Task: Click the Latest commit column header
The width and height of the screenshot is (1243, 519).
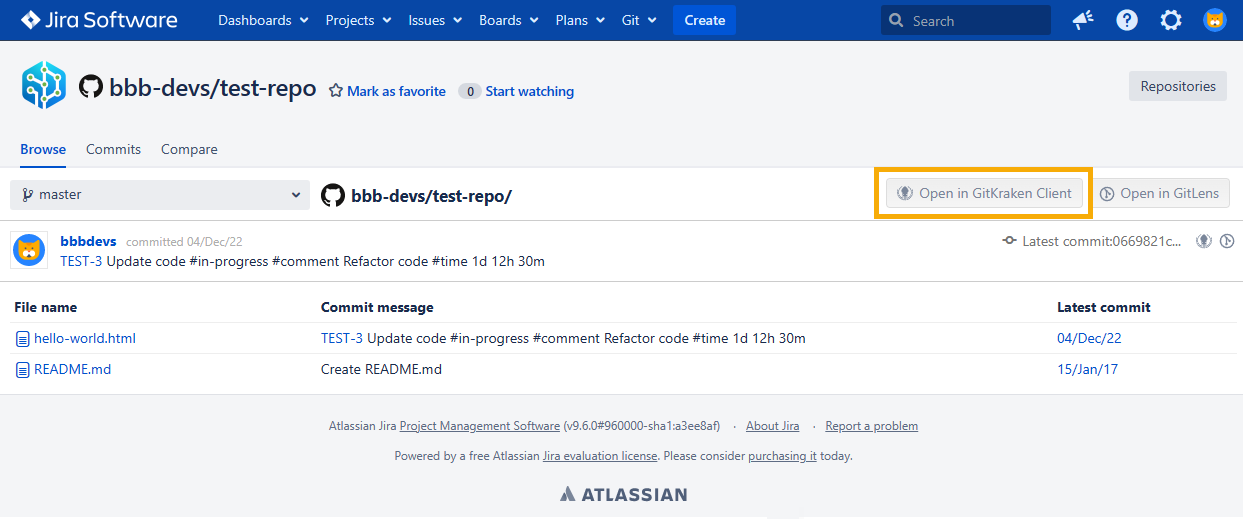Action: pyautogui.click(x=1104, y=307)
